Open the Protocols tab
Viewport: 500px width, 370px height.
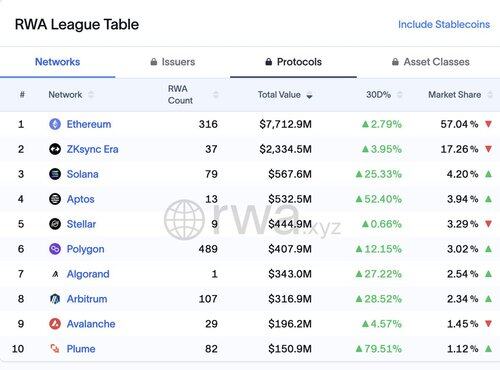click(294, 62)
